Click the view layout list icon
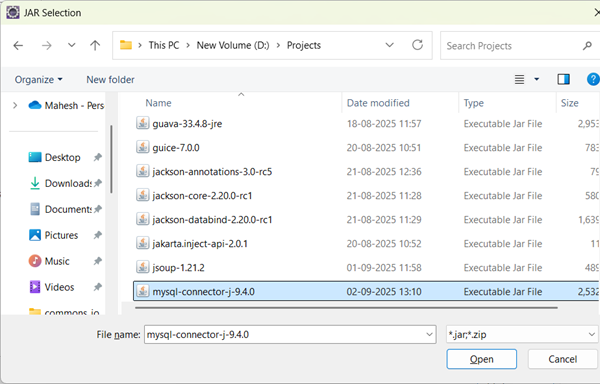Screen dimensions: 600x384 pos(519,79)
